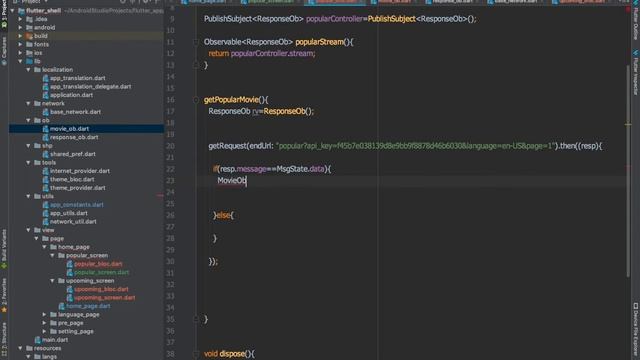Toggle code fold at getPopularMovie line 16
This screenshot has height=360, width=640.
pyautogui.click(x=196, y=99)
